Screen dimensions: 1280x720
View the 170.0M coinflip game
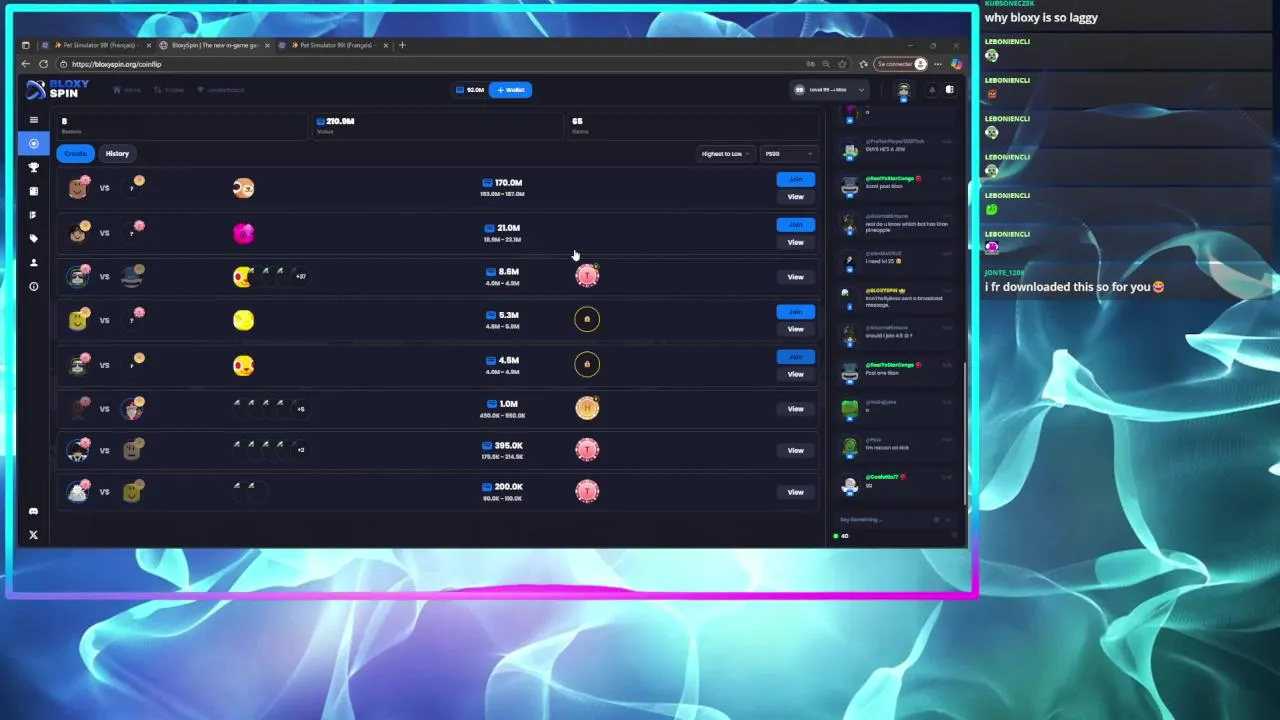pyautogui.click(x=795, y=197)
